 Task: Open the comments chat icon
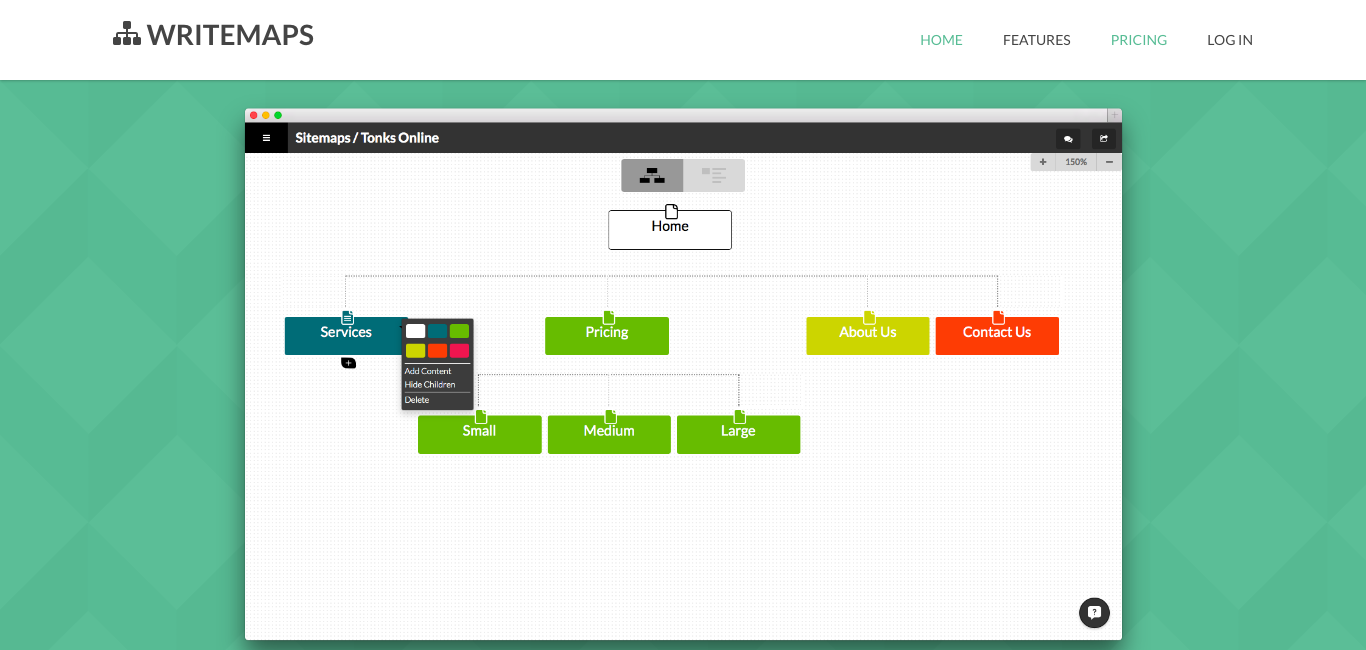pyautogui.click(x=1068, y=139)
